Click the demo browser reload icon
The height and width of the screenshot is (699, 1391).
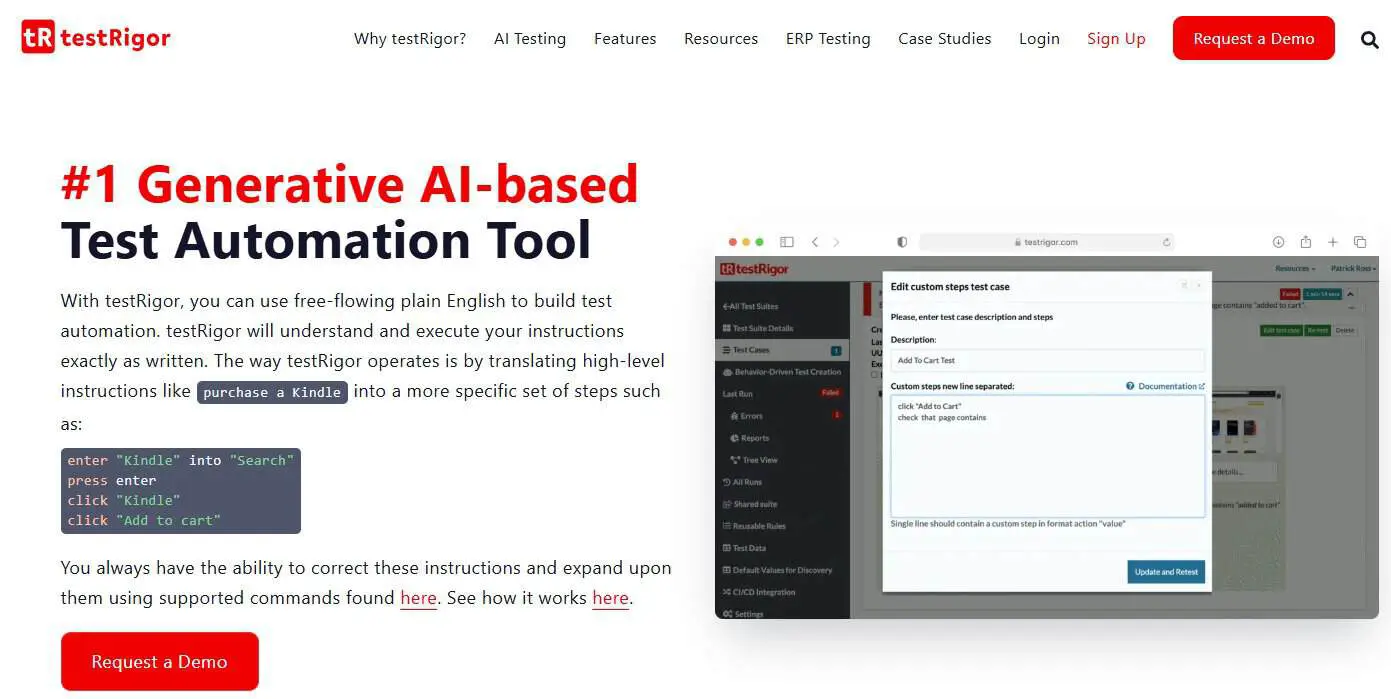(x=1166, y=242)
